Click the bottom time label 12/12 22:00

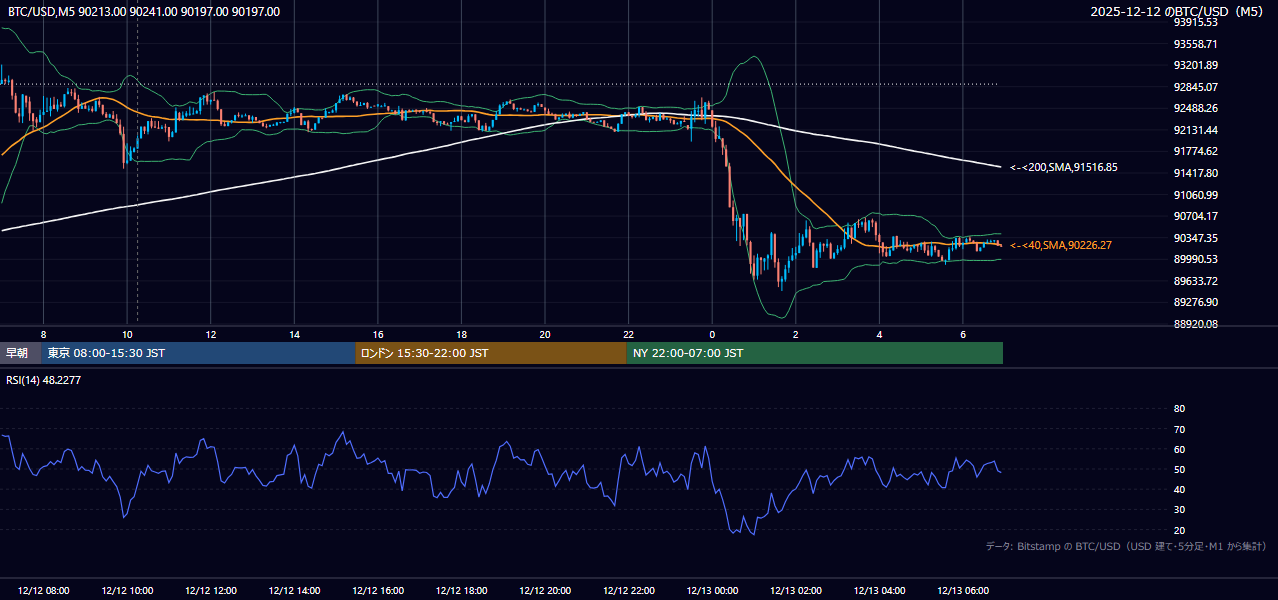[628, 591]
